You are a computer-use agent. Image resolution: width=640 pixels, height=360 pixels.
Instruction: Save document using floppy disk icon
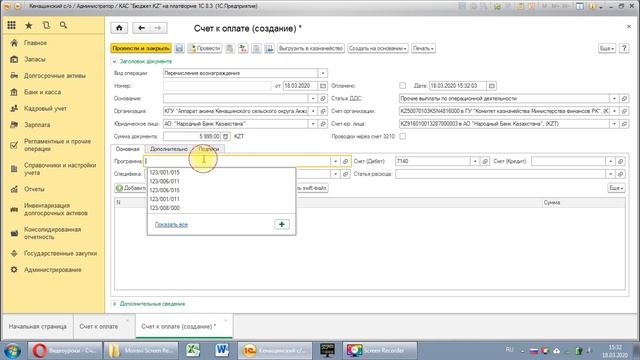point(179,48)
